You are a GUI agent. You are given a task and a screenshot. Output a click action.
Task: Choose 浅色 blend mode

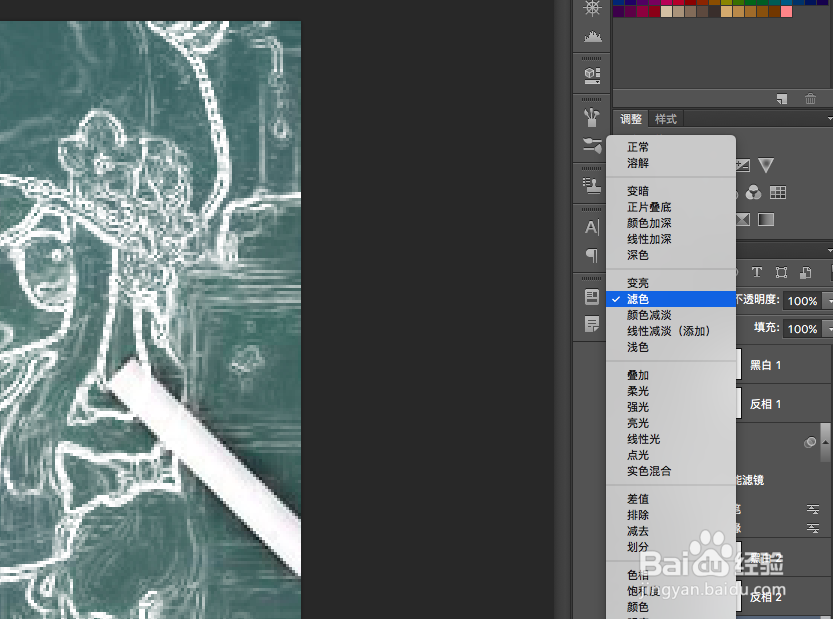pyautogui.click(x=671, y=347)
